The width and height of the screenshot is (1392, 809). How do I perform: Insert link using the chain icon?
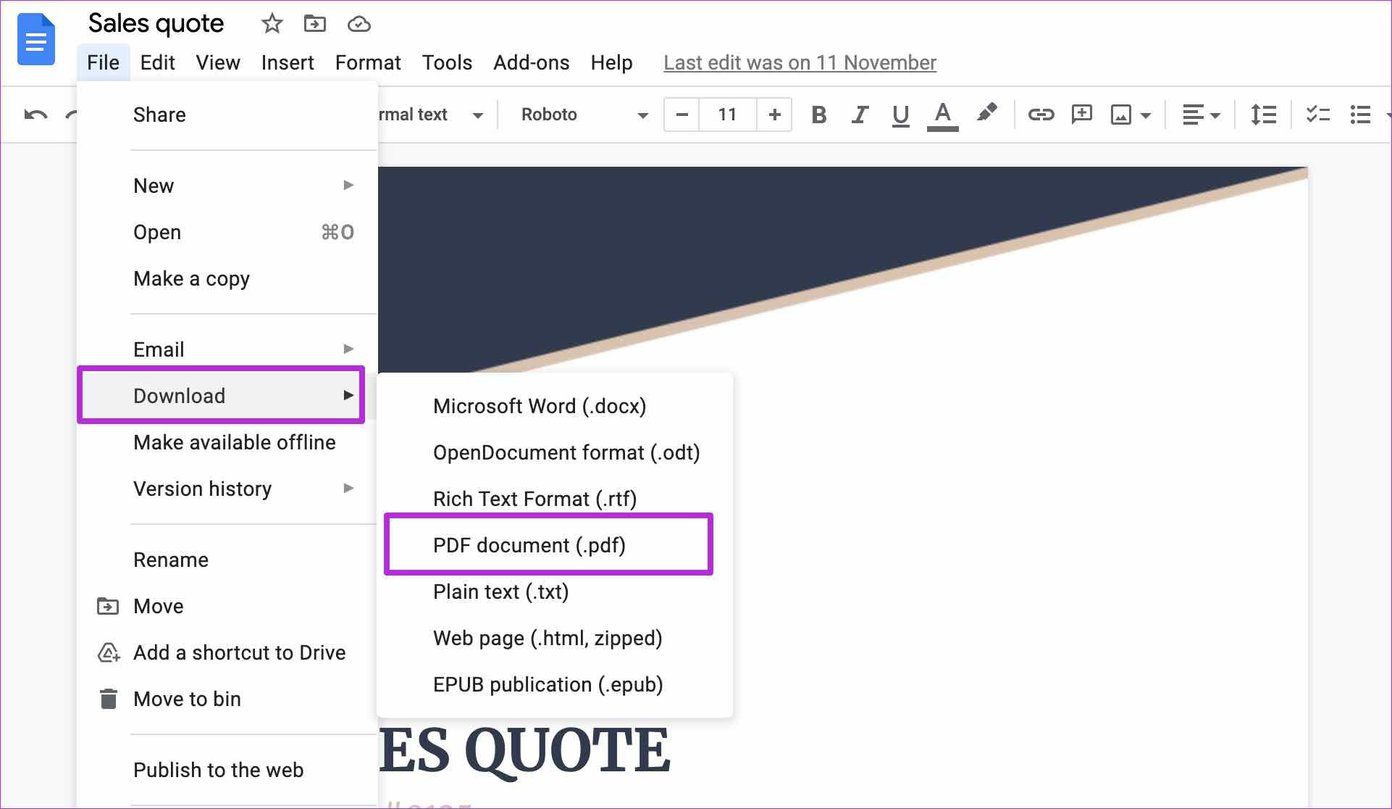pos(1041,115)
